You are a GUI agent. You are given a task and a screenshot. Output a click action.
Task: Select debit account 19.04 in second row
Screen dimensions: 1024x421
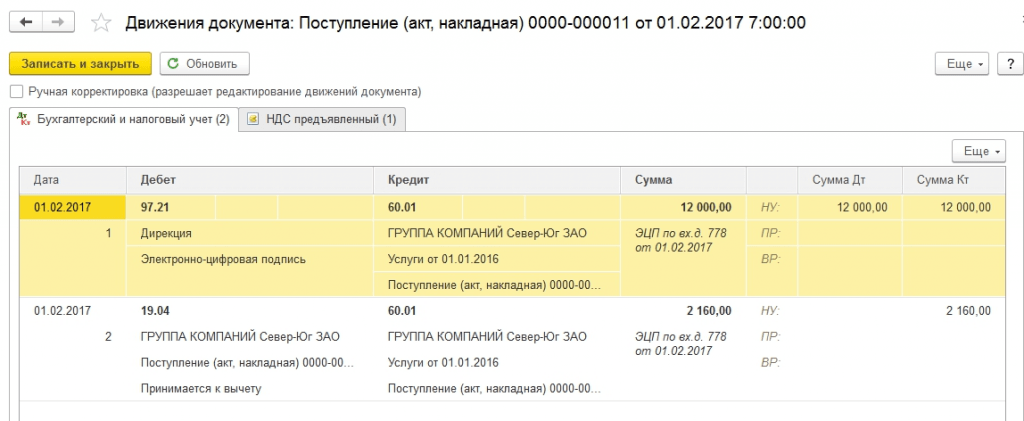(155, 311)
